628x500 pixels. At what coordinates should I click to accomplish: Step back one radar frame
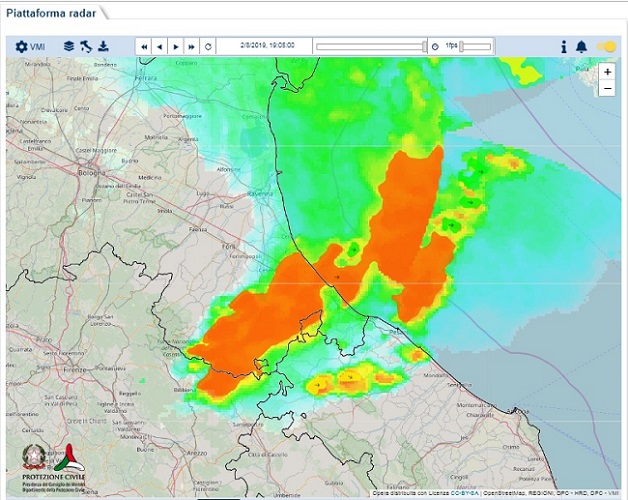160,46
